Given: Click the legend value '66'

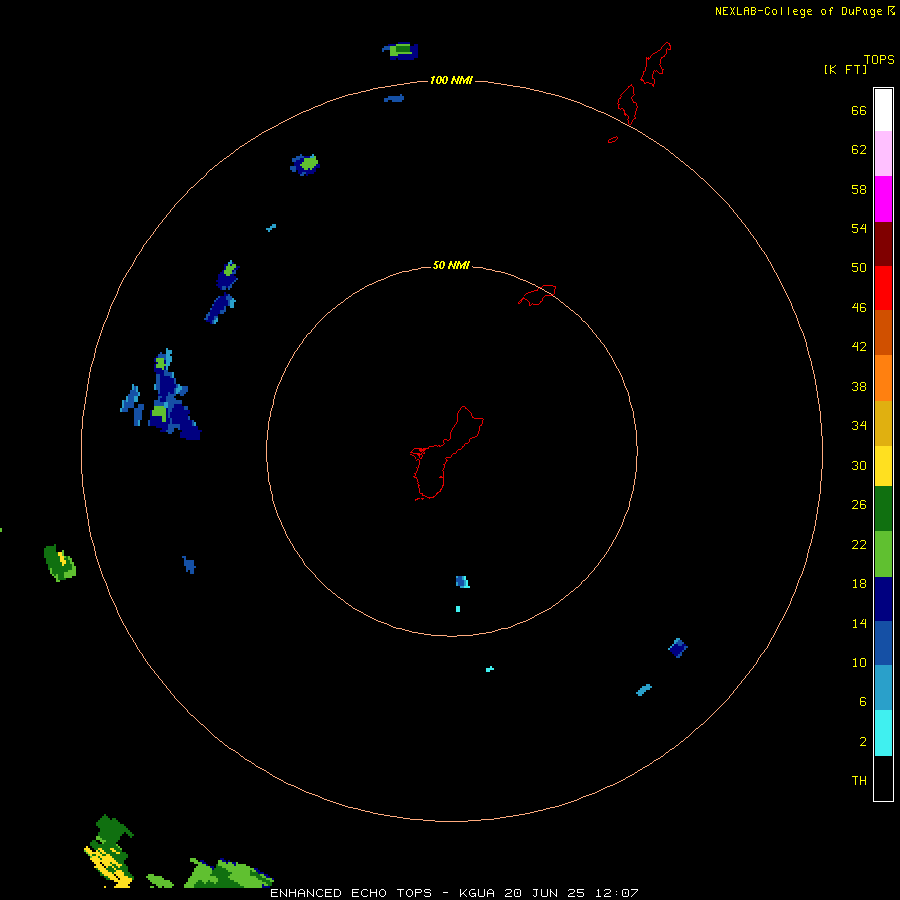Looking at the screenshot, I should tap(859, 111).
